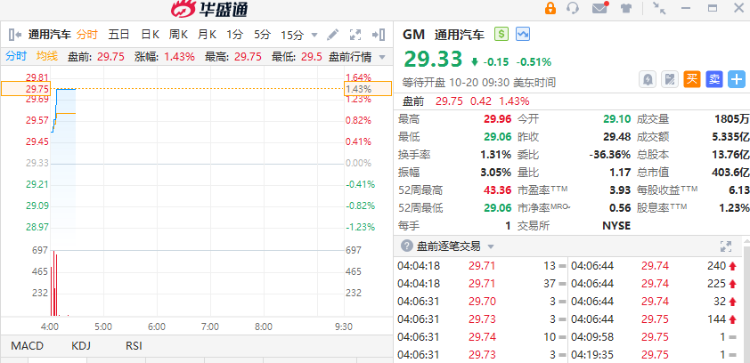Click the 9:30 time label on chart axis

tap(343, 327)
